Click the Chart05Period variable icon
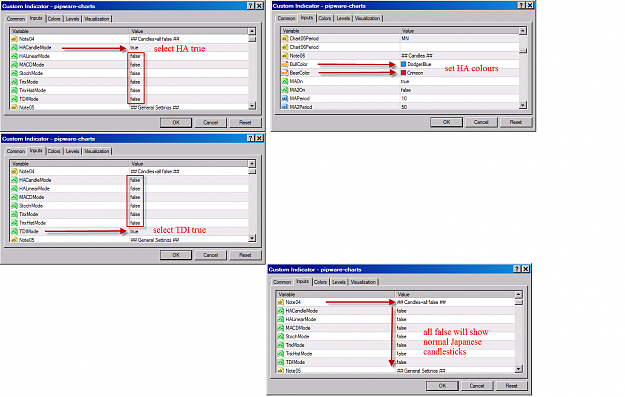Viewport: 625px width, 397px height. (285, 39)
